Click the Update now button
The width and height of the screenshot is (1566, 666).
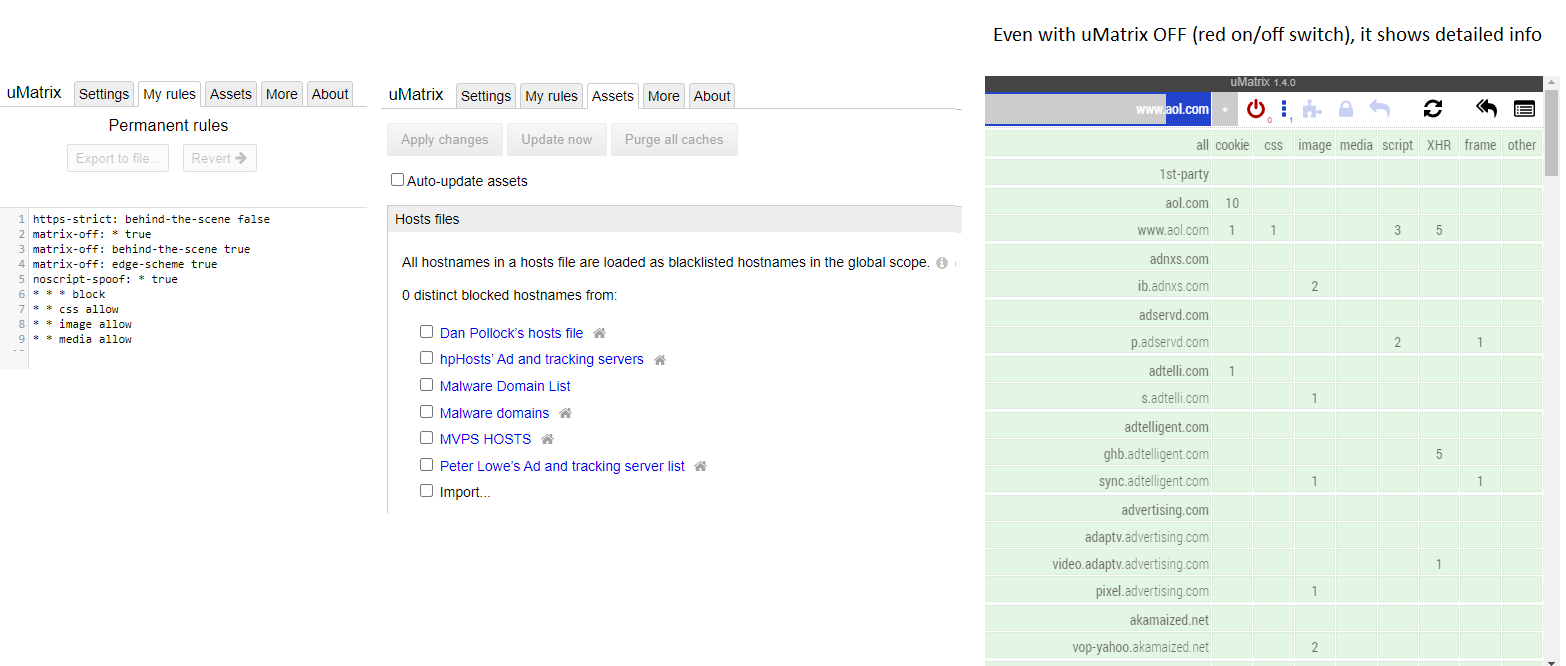[557, 140]
